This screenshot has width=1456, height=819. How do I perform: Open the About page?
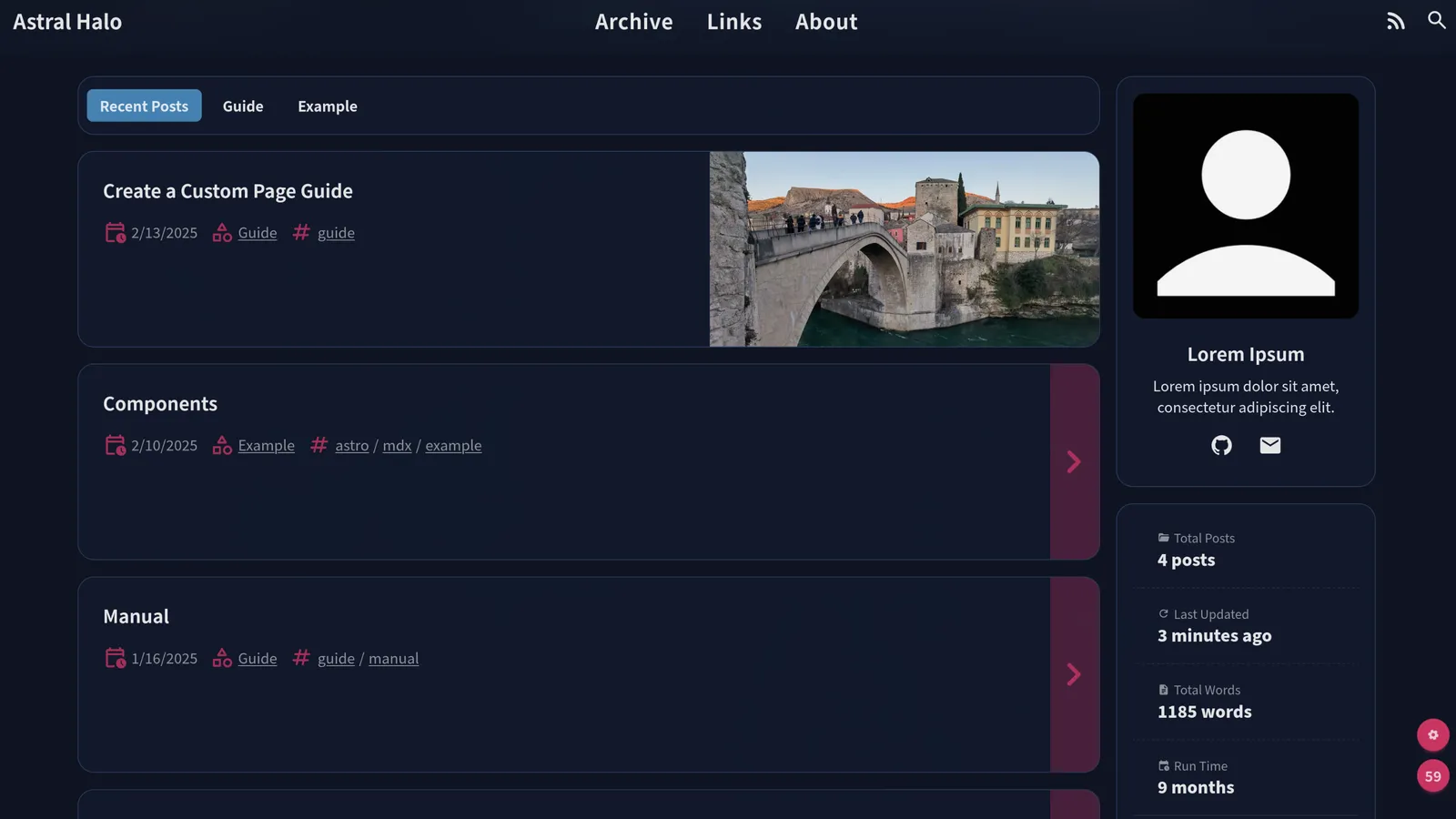pos(825,22)
